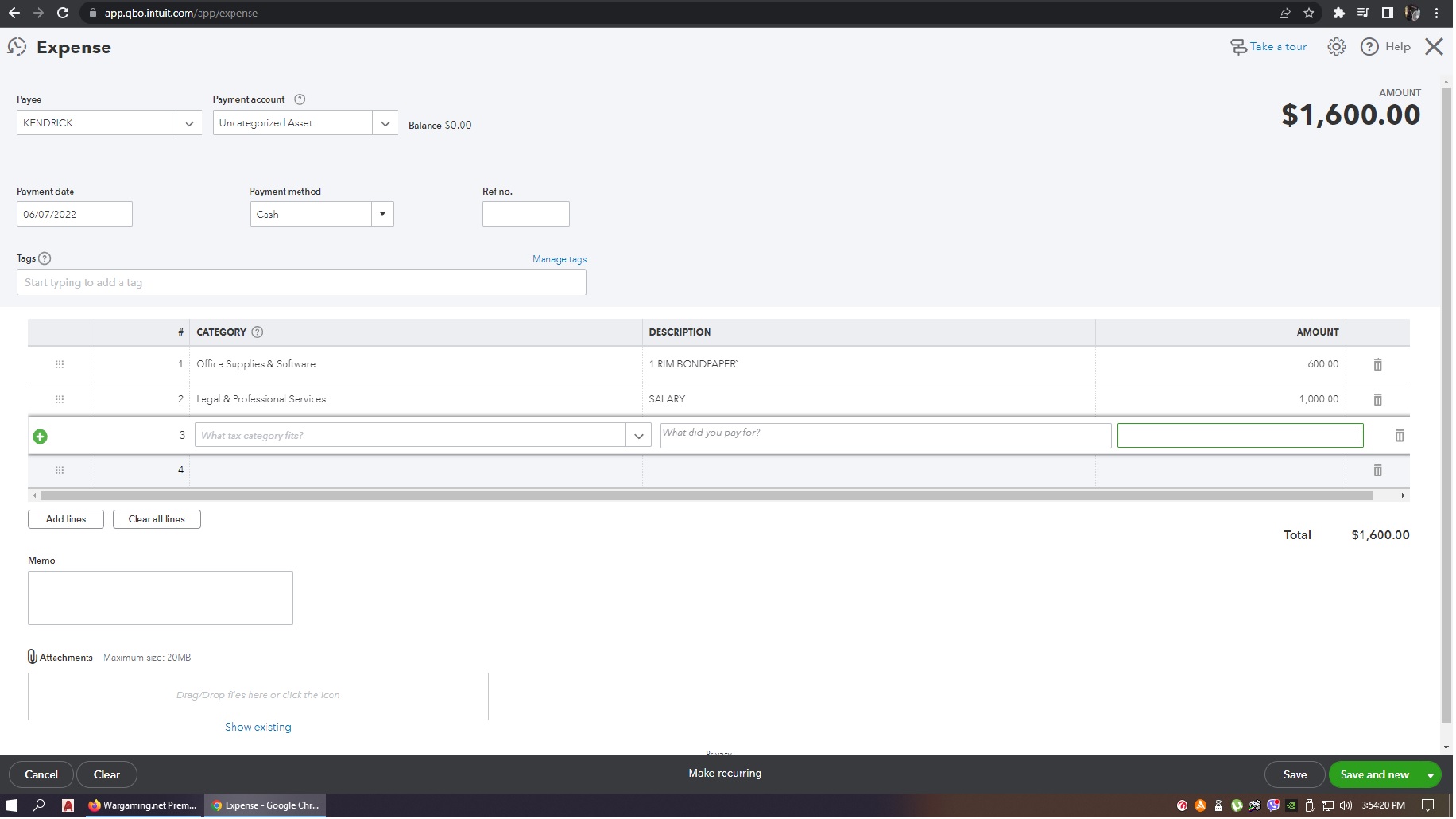This screenshot has width=1456, height=819.
Task: Open the Manage tags link
Action: 561,260
